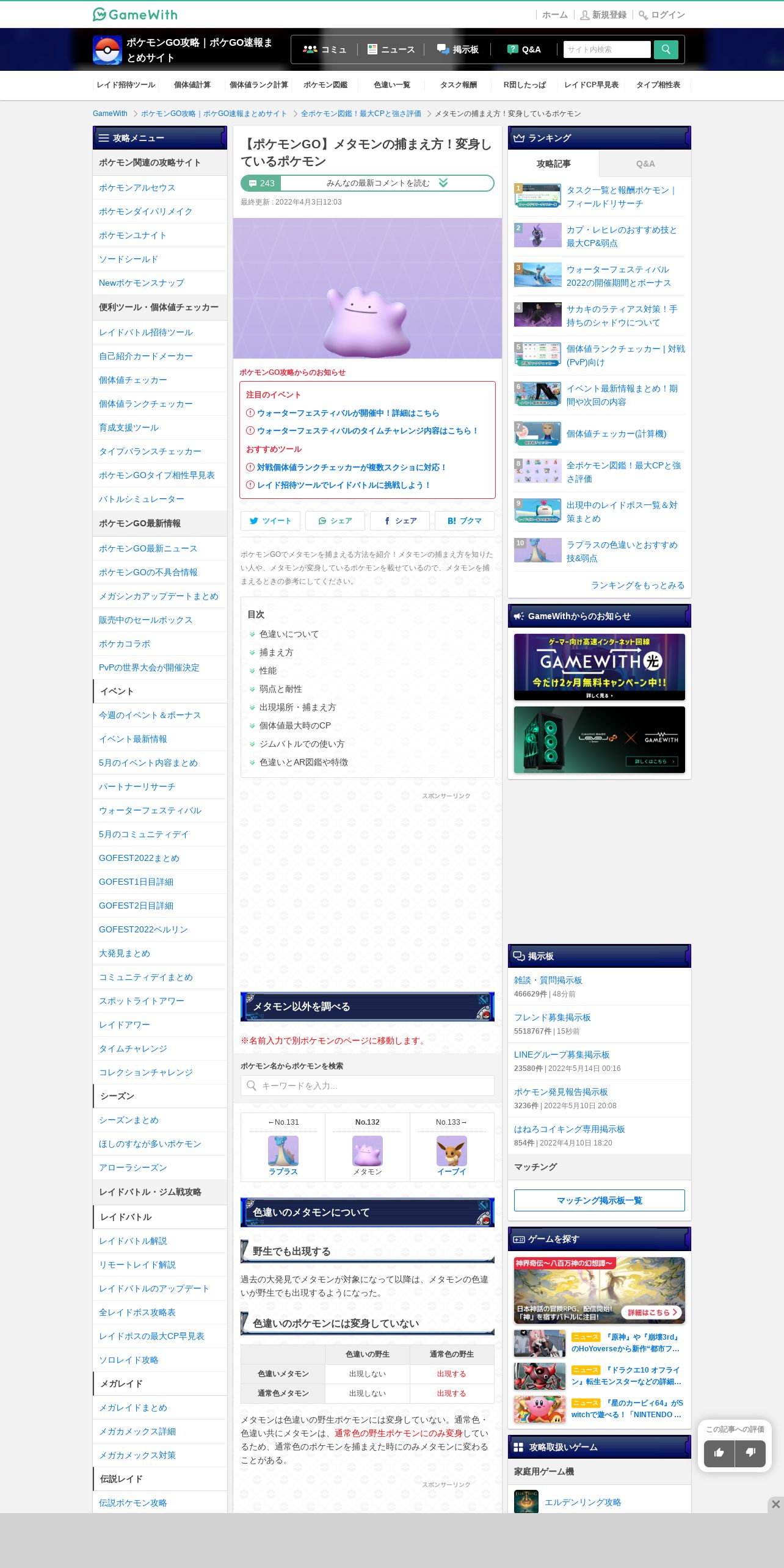Viewport: 784px width, 1568px height.
Task: Share via the Facebook シェア button
Action: click(x=400, y=521)
